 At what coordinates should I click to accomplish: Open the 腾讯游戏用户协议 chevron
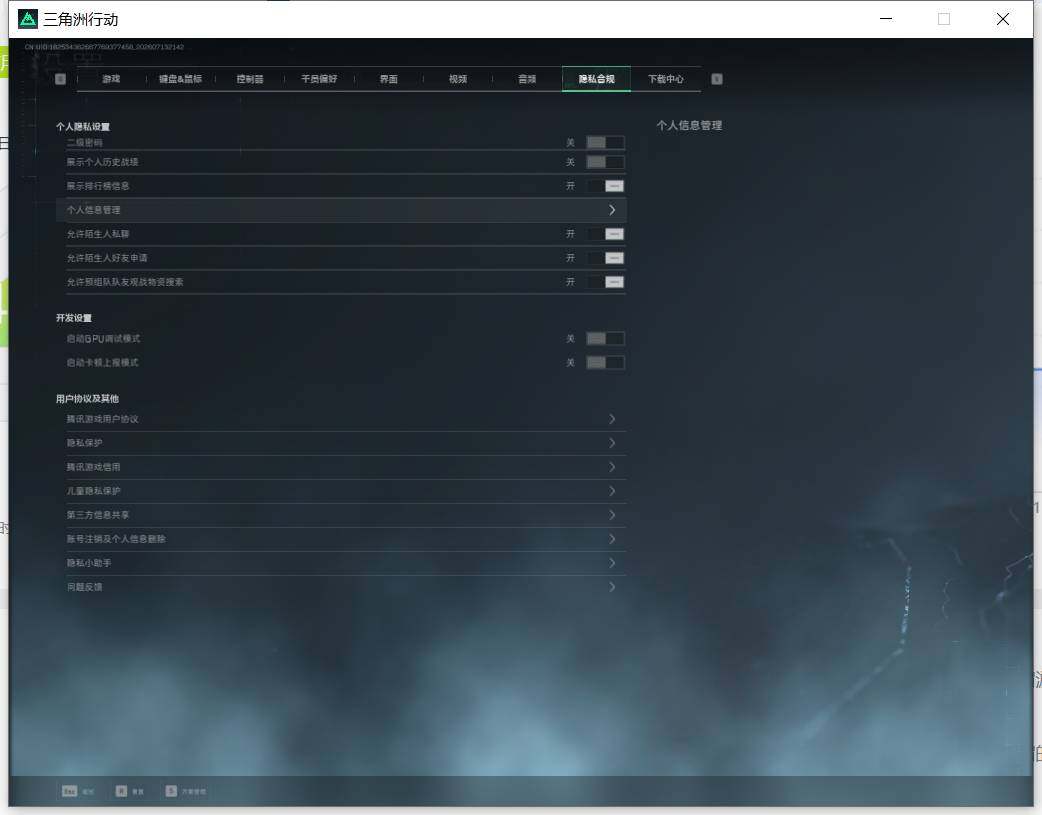[x=612, y=419]
